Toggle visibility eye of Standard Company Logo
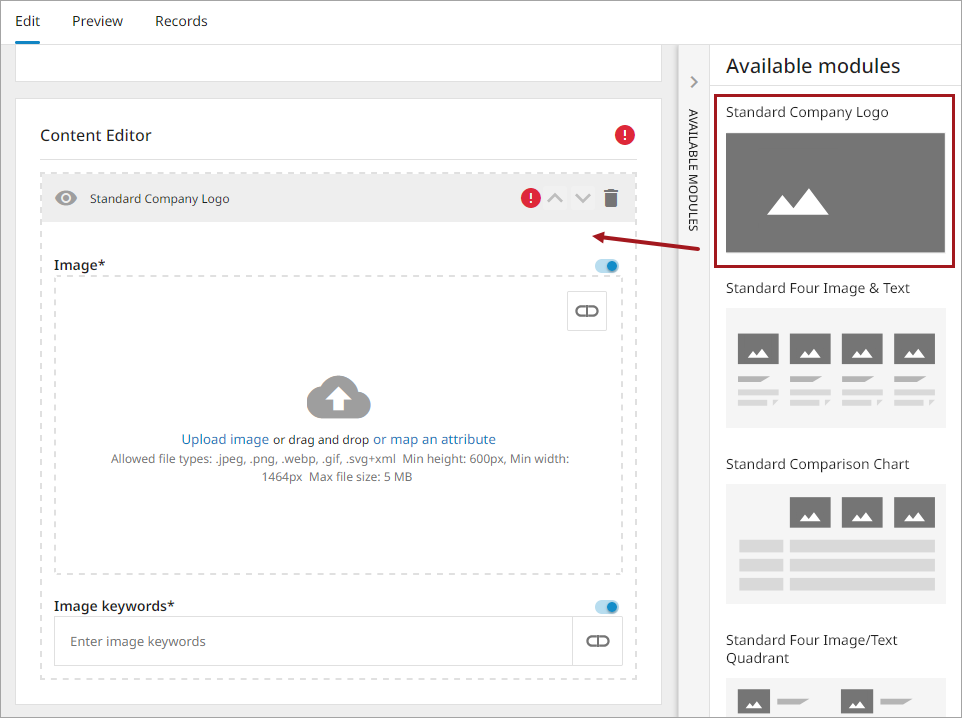The height and width of the screenshot is (718, 962). [66, 198]
